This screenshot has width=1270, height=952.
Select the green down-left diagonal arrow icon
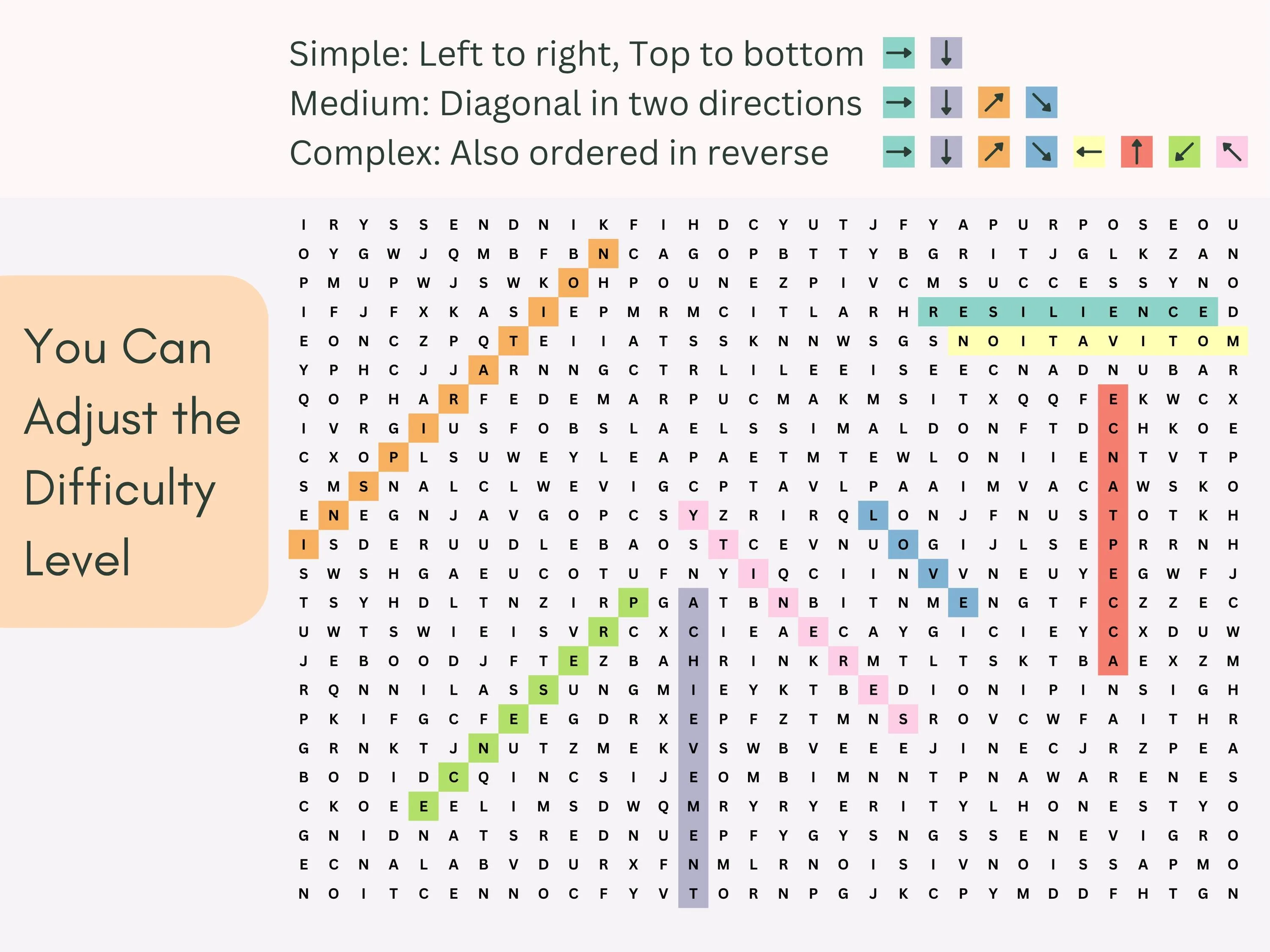pyautogui.click(x=1184, y=152)
